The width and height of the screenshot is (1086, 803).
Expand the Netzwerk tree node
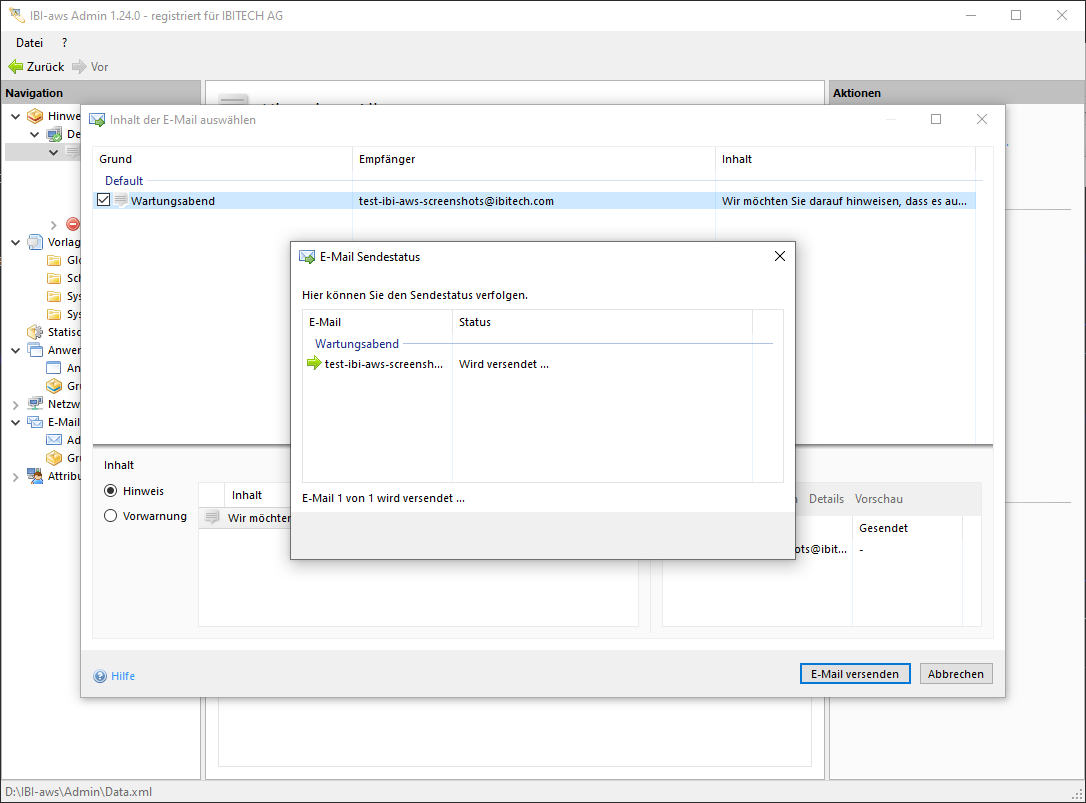pyautogui.click(x=15, y=404)
